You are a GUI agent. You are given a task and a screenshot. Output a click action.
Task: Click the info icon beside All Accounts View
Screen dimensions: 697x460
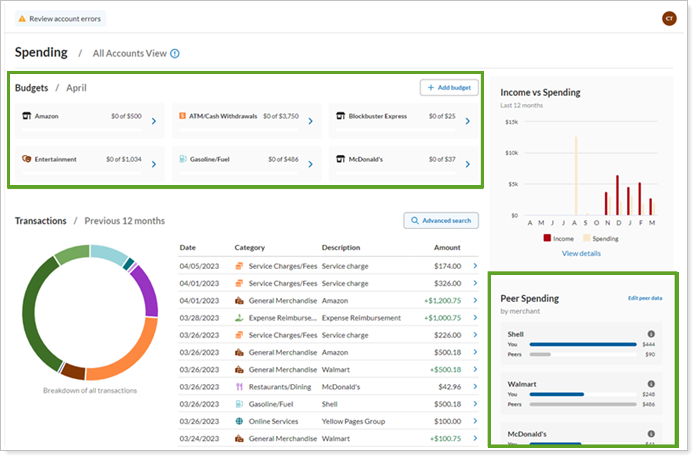[x=175, y=53]
